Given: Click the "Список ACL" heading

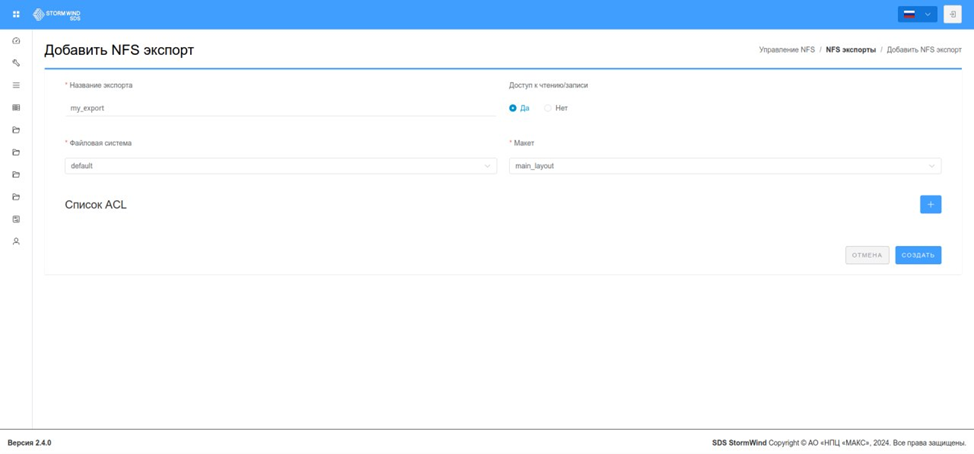Looking at the screenshot, I should click(96, 205).
